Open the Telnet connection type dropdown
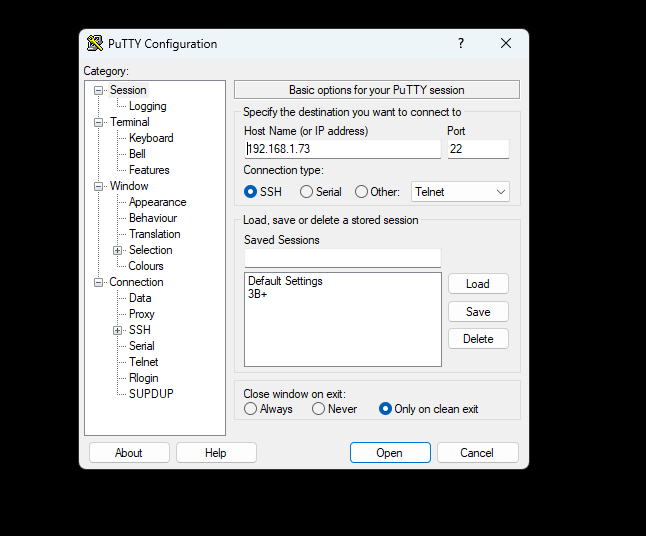The image size is (646, 536). [460, 192]
